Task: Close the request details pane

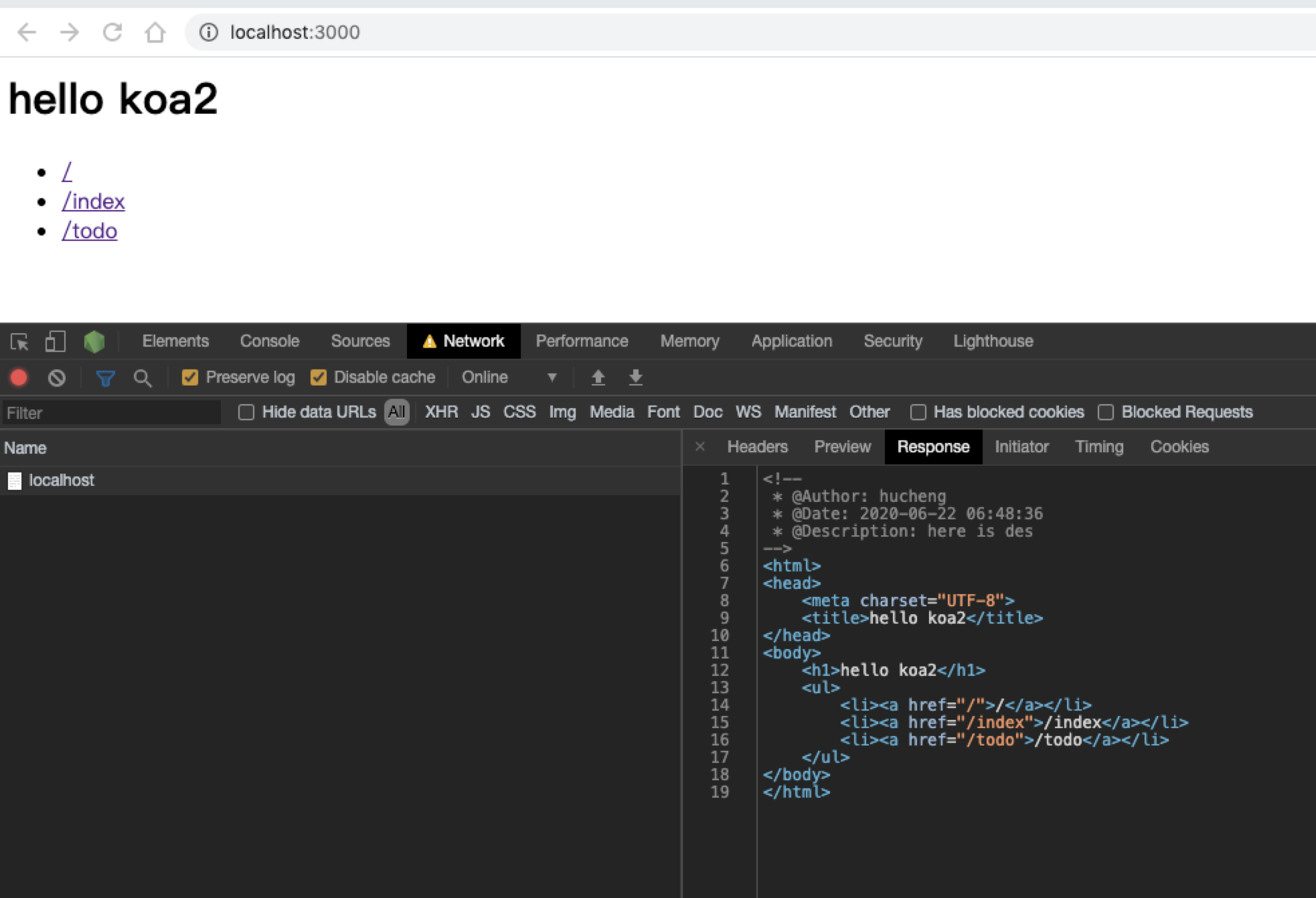Action: tap(700, 446)
